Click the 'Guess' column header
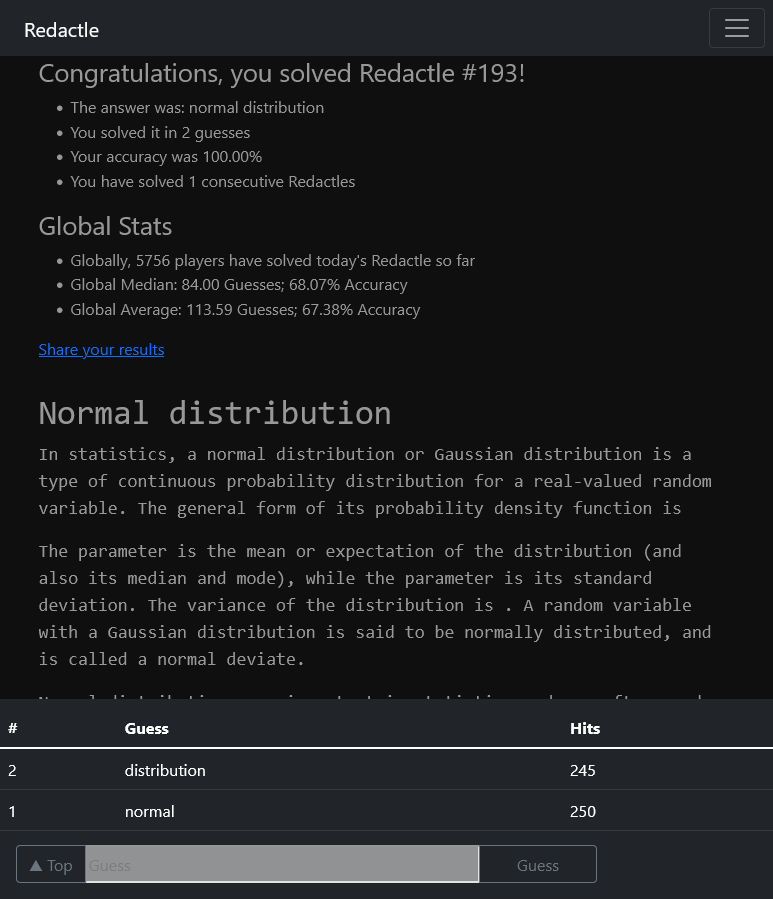 [x=147, y=728]
